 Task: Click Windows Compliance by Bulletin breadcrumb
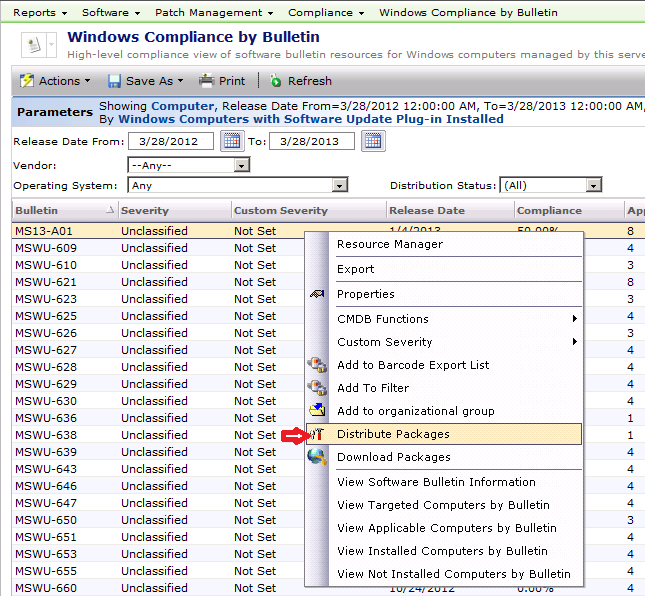(x=468, y=13)
